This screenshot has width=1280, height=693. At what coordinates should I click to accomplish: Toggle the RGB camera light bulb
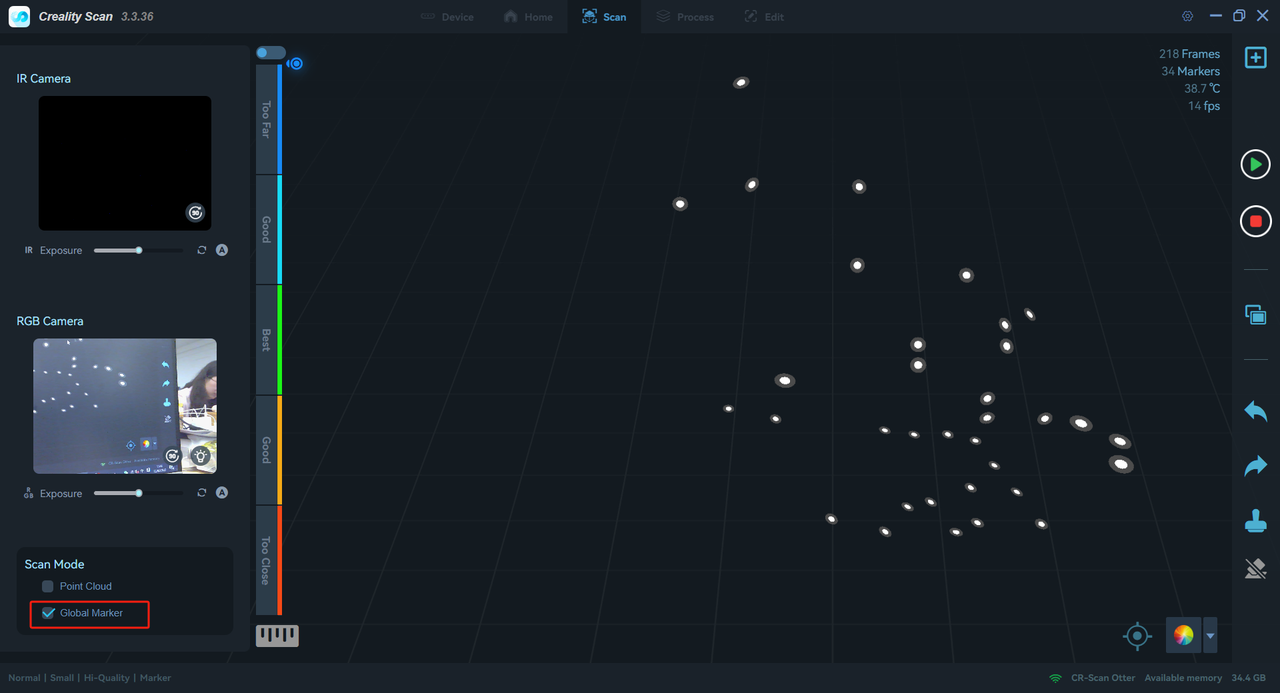point(201,456)
